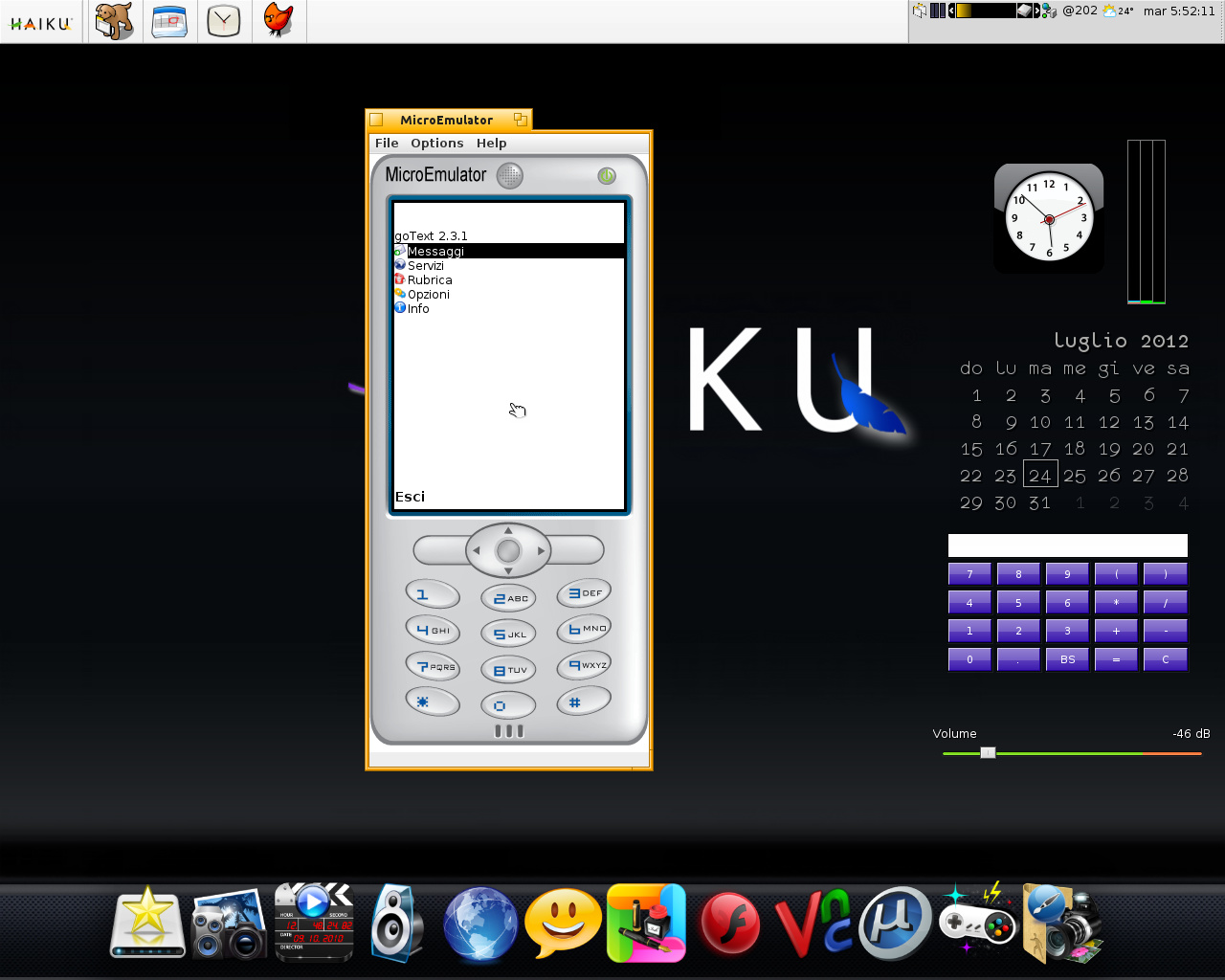Open the VNC dock icon
This screenshot has width=1225, height=980.
[813, 924]
